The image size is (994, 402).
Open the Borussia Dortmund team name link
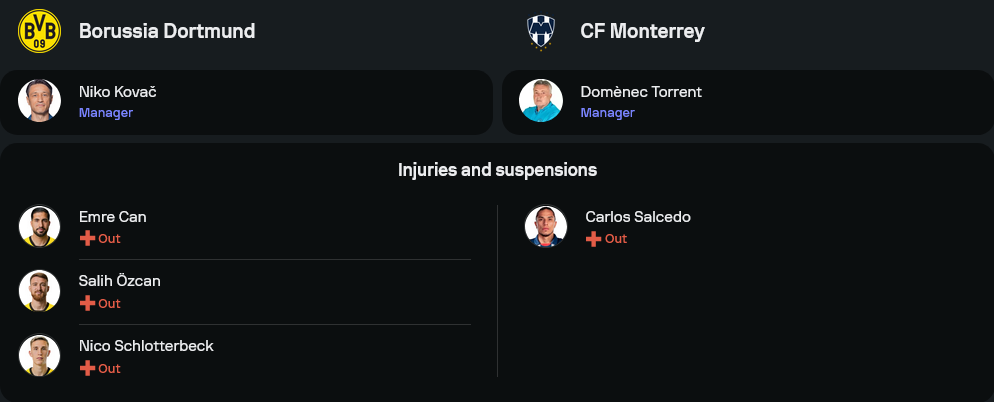pos(167,31)
